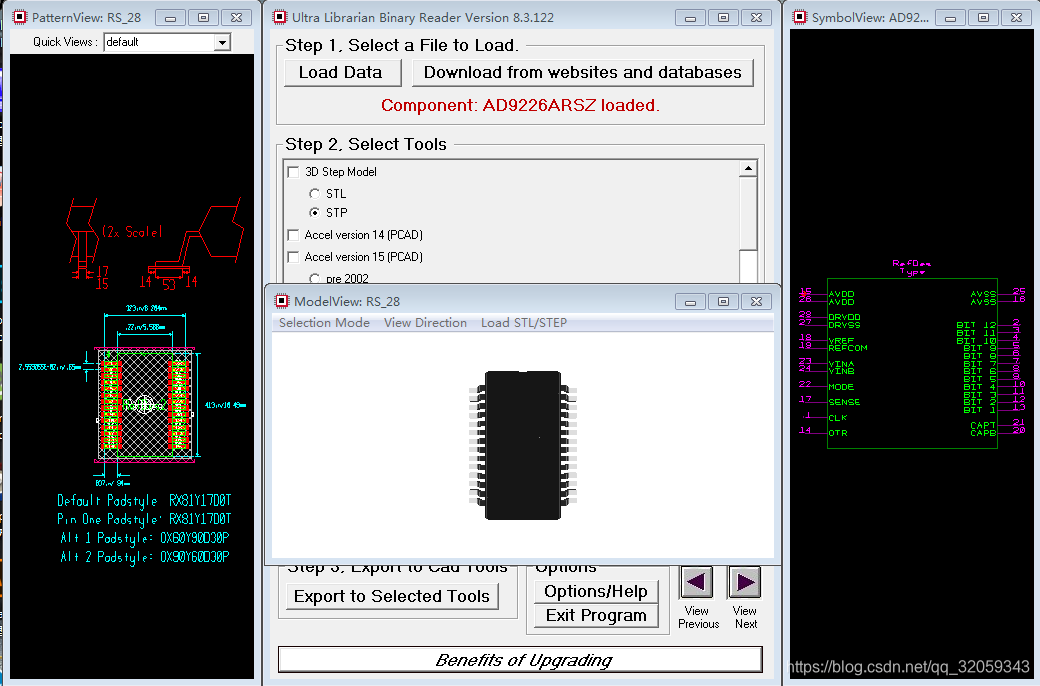Screen dimensions: 1040x686
Task: Click the SENSE pin label in SymbolView
Action: [844, 402]
